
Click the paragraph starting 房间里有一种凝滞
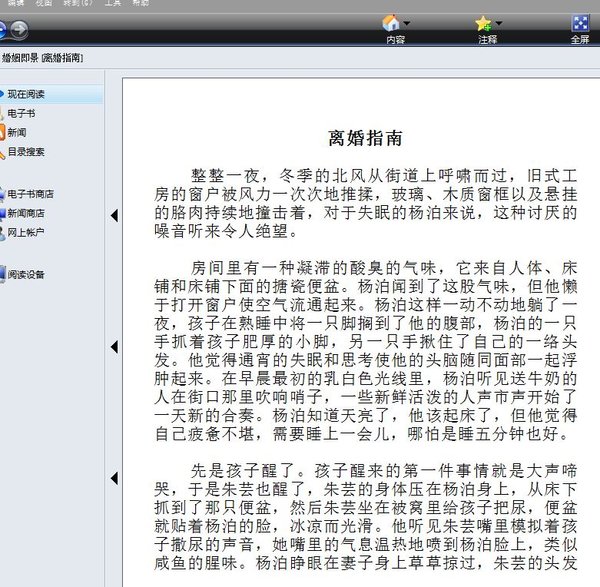click(365, 351)
